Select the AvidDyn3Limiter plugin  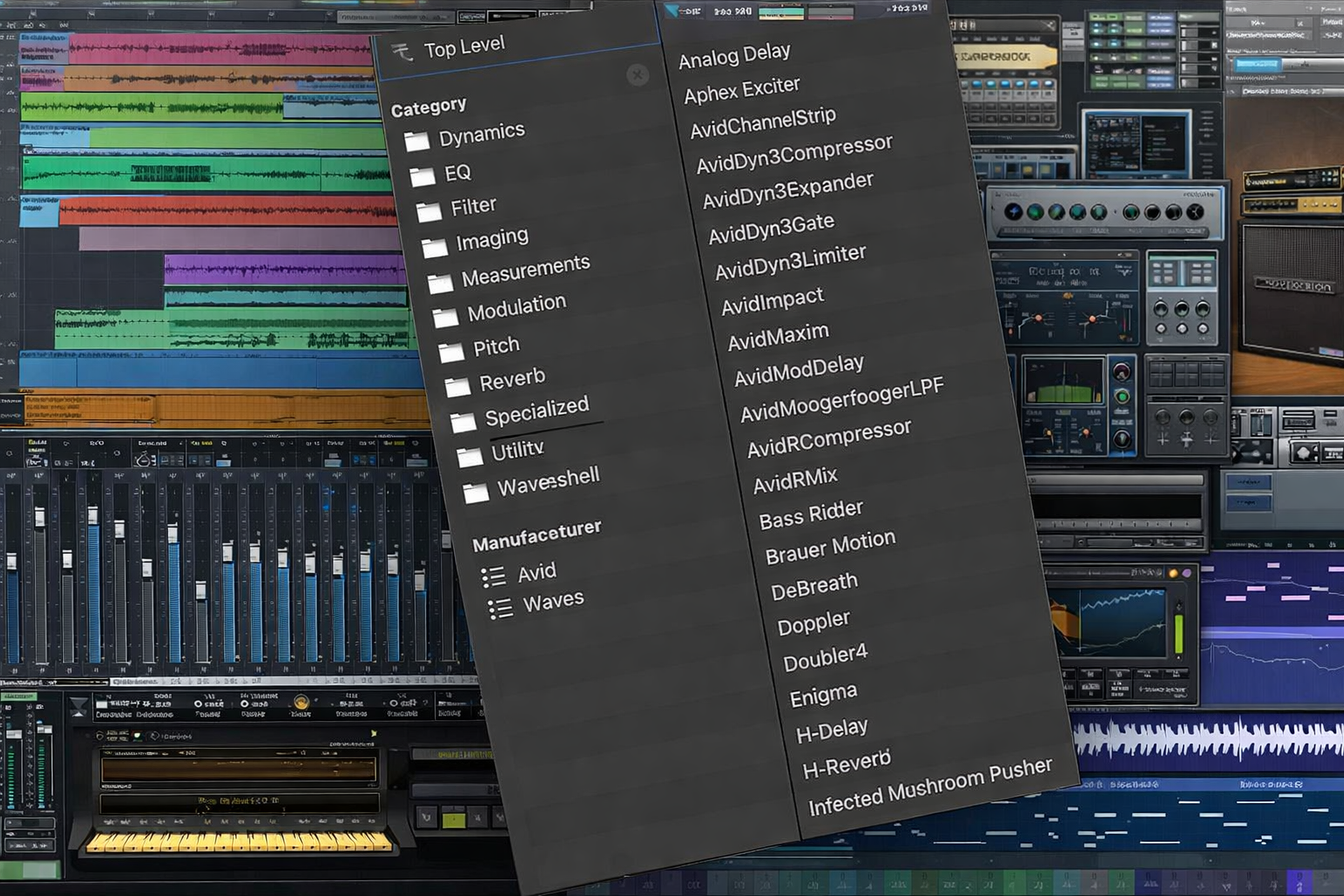point(790,262)
